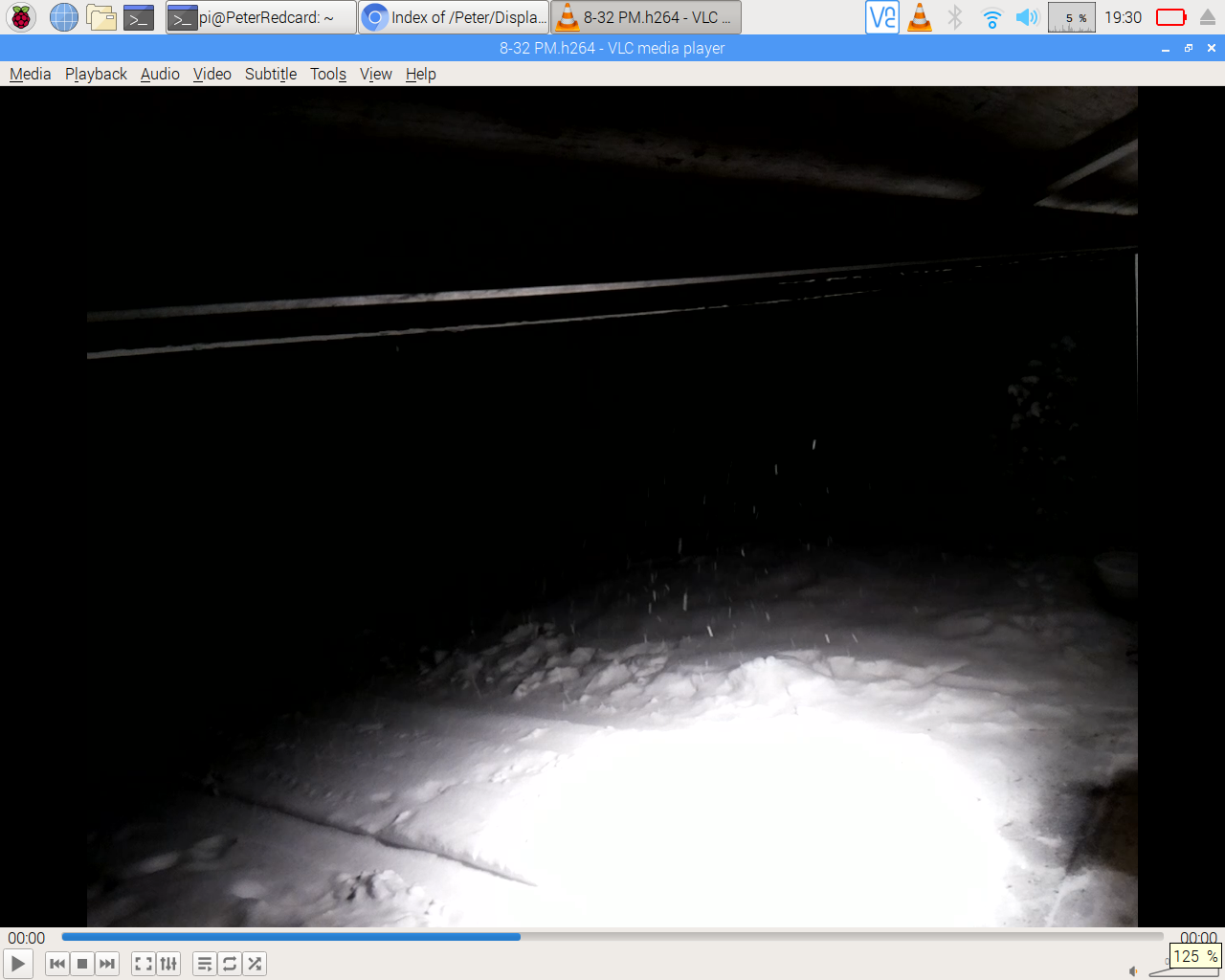This screenshot has width=1225, height=980.
Task: Switch to the pi@PeterRedcard terminal window
Action: point(260,17)
